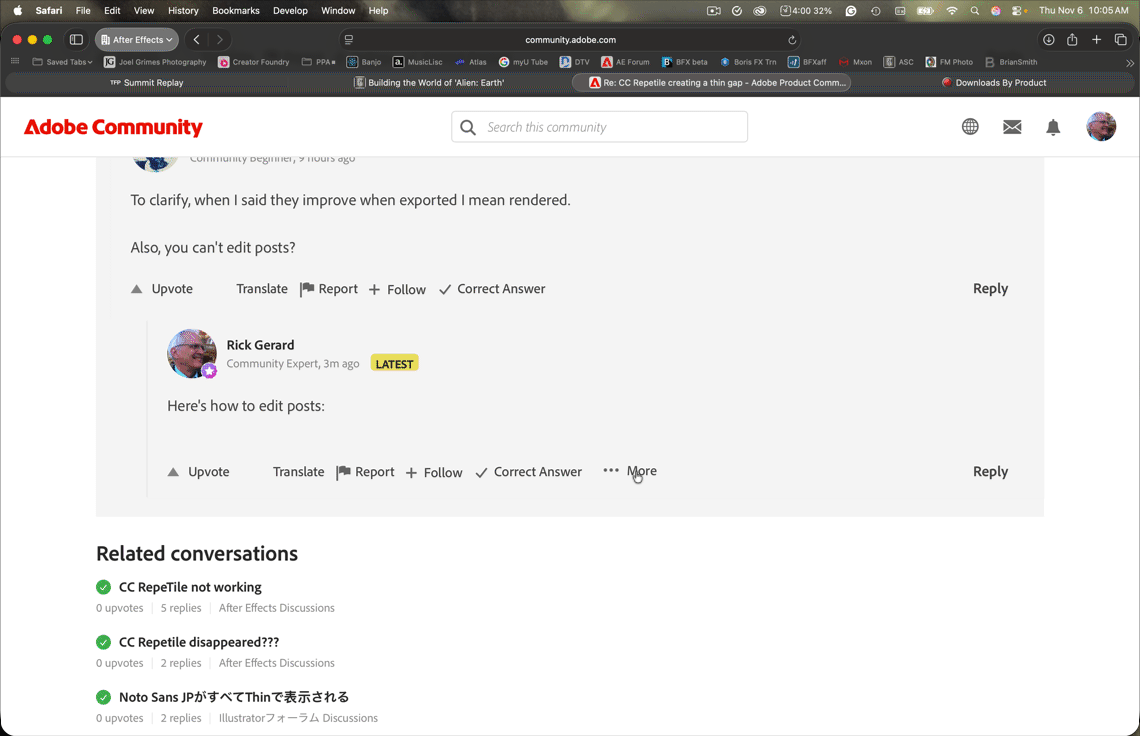Open the AE Forum bookmark

pyautogui.click(x=625, y=62)
